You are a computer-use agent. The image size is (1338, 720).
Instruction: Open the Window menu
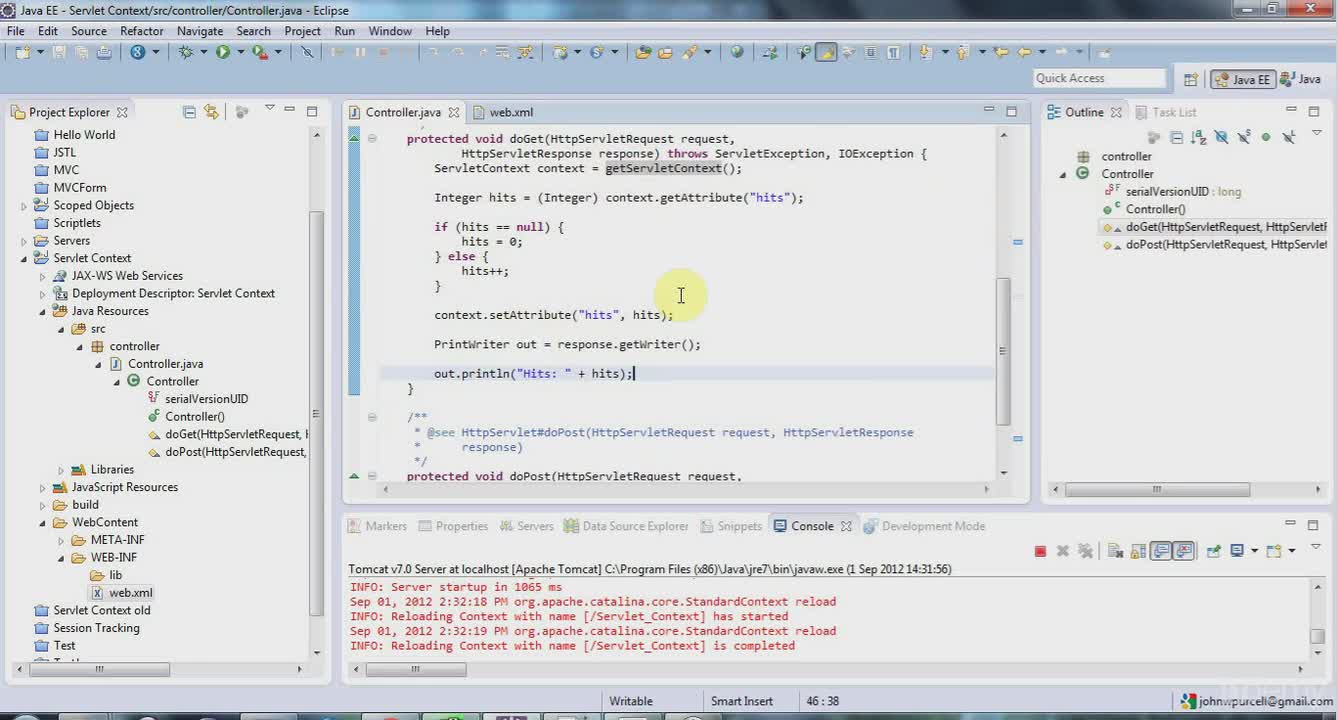point(390,31)
